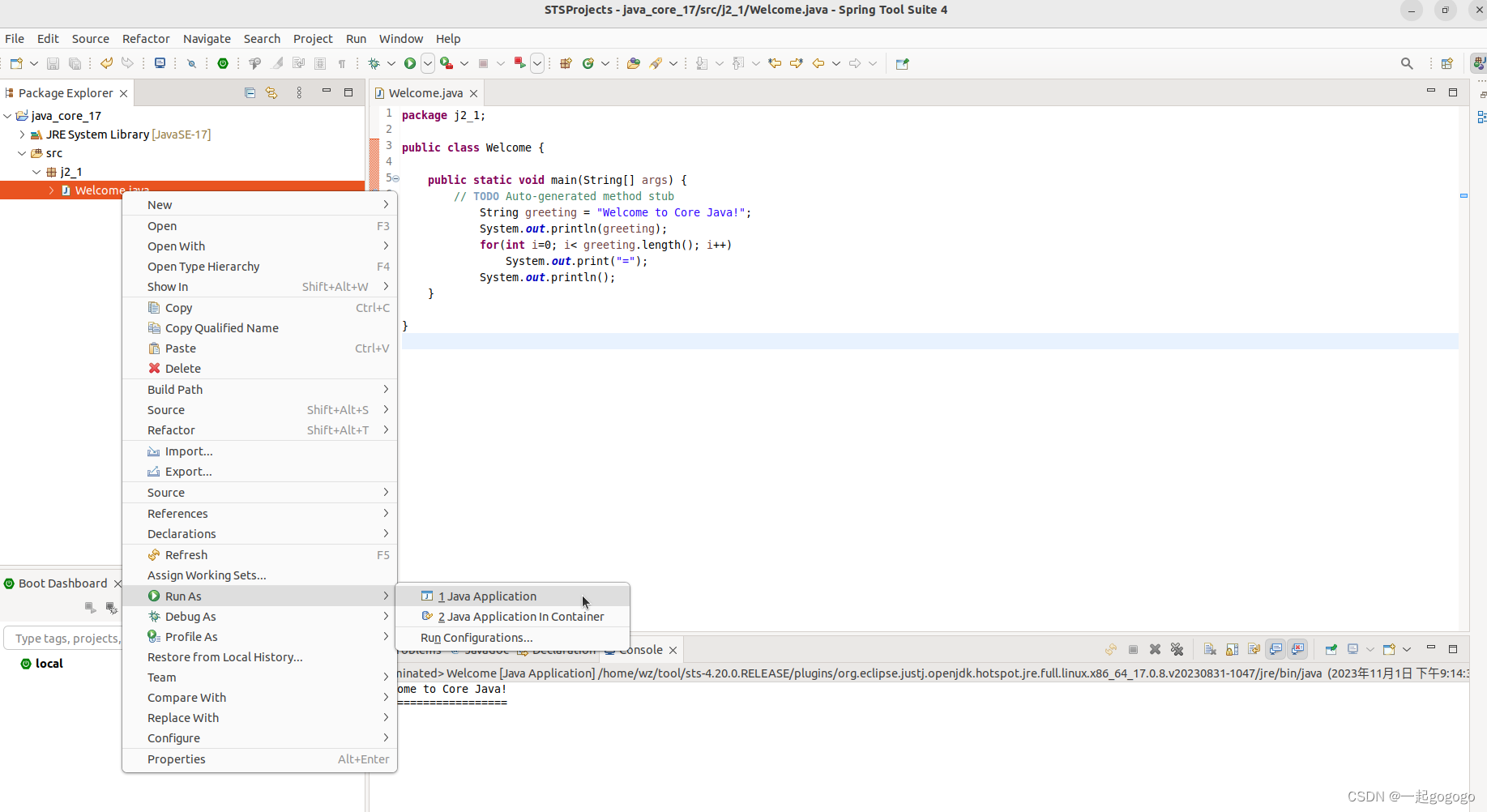1487x812 pixels.
Task: Select Run Configurations from the submenu
Action: point(476,638)
